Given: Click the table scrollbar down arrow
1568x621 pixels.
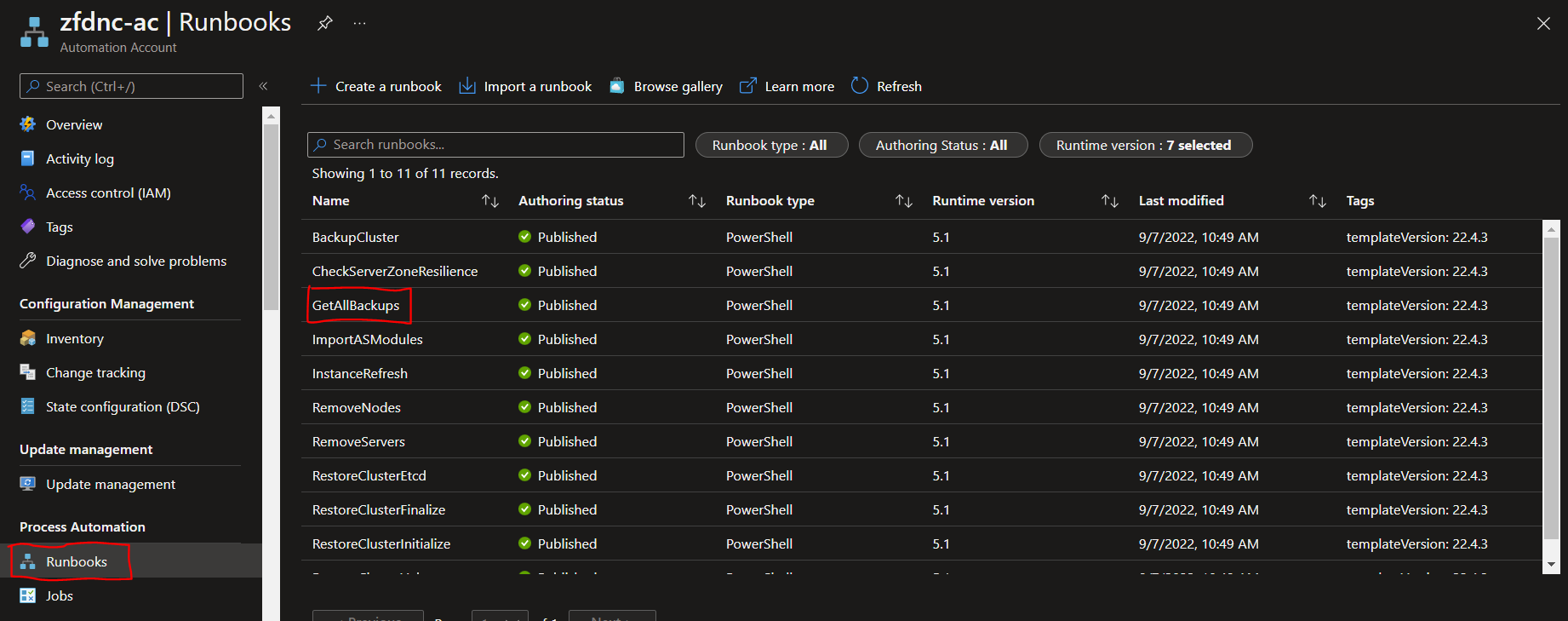Looking at the screenshot, I should pyautogui.click(x=1551, y=565).
